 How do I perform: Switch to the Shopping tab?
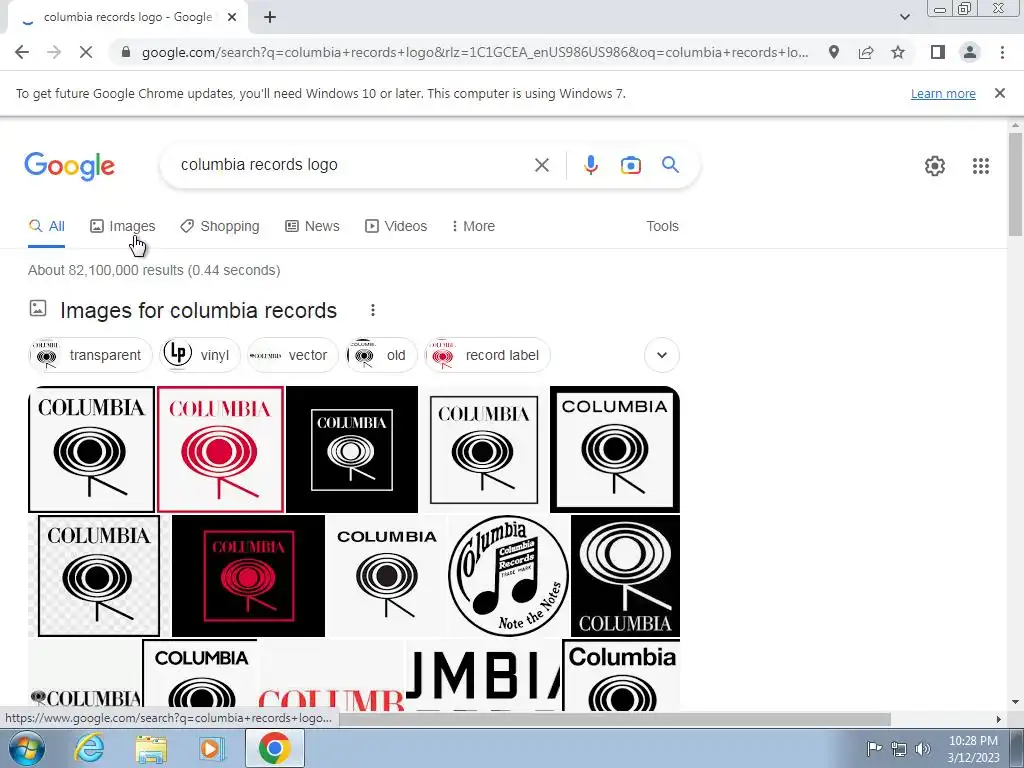(x=220, y=227)
